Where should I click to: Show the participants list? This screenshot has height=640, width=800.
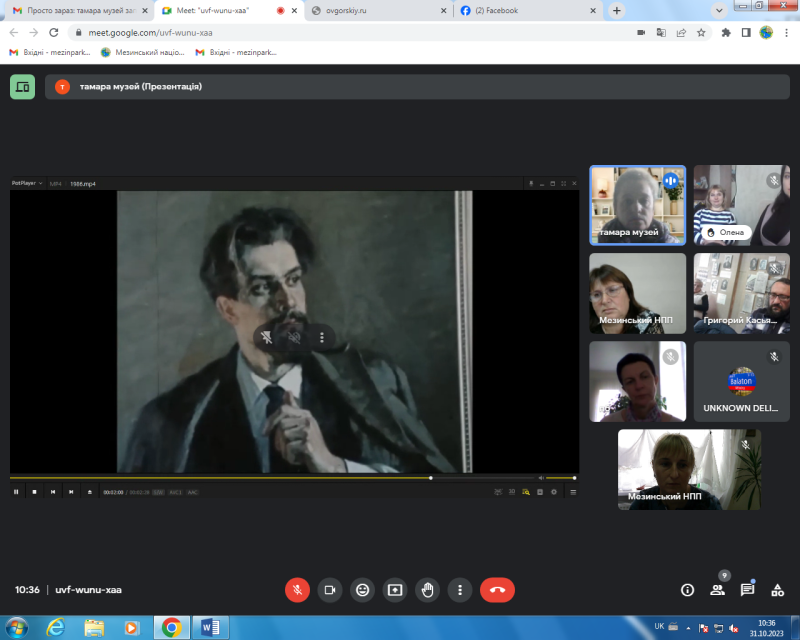coord(717,590)
